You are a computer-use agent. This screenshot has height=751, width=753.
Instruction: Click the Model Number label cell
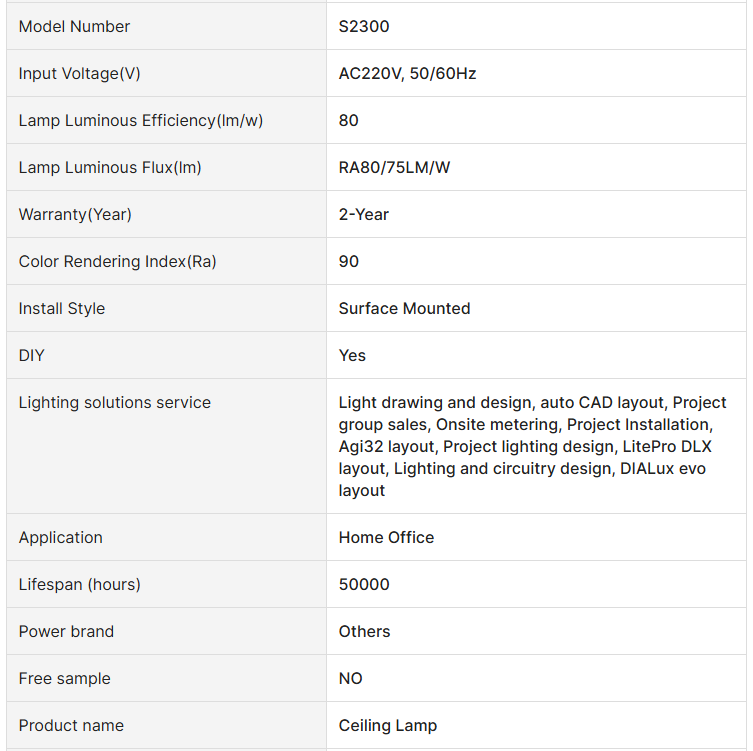click(74, 26)
